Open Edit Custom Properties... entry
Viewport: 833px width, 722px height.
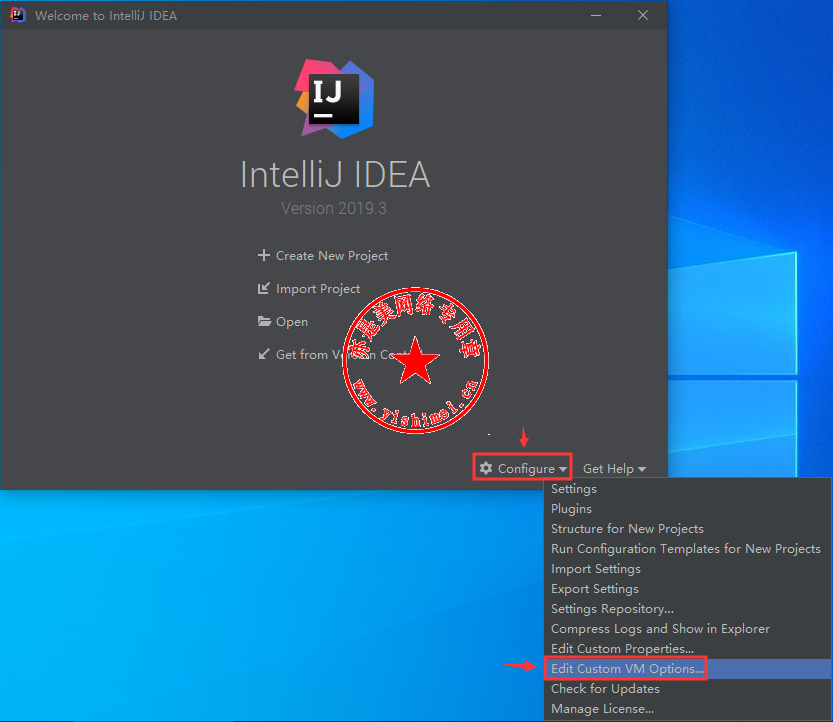688,649
